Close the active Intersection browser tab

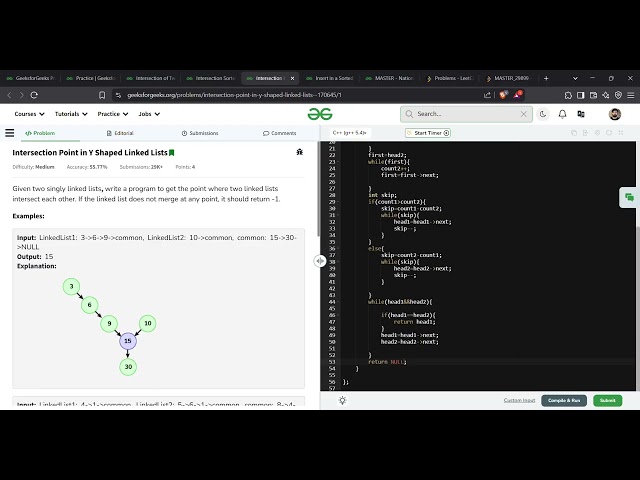click(x=292, y=78)
